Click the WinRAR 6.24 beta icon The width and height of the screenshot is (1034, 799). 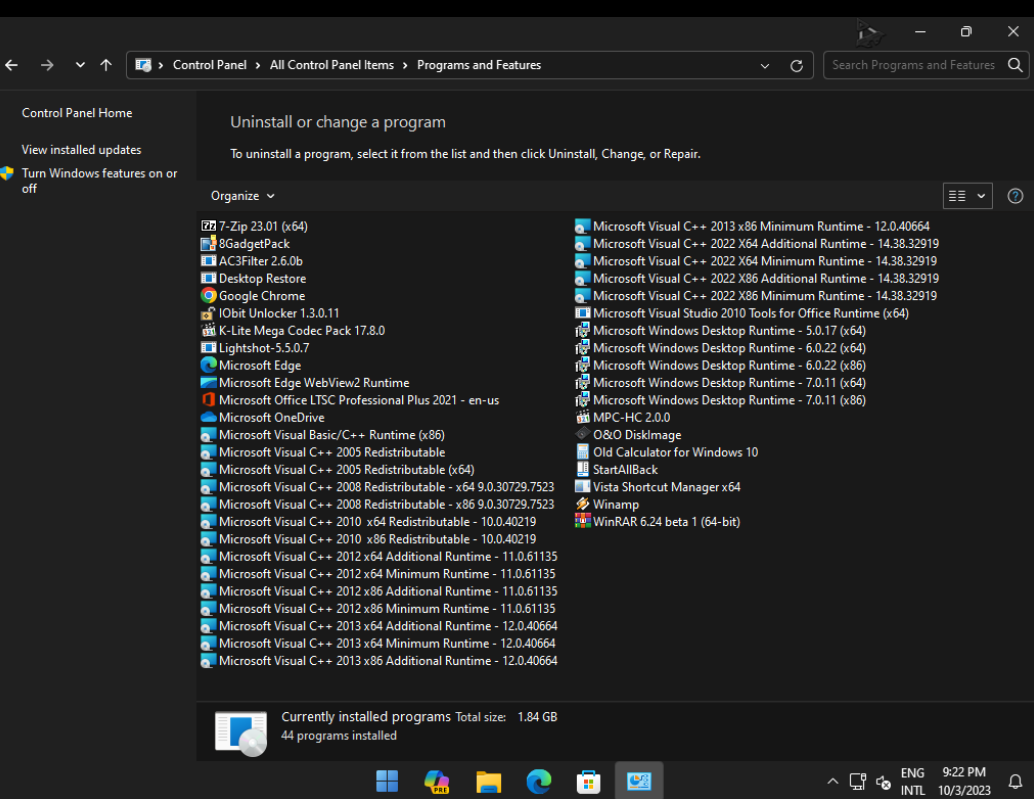click(582, 521)
